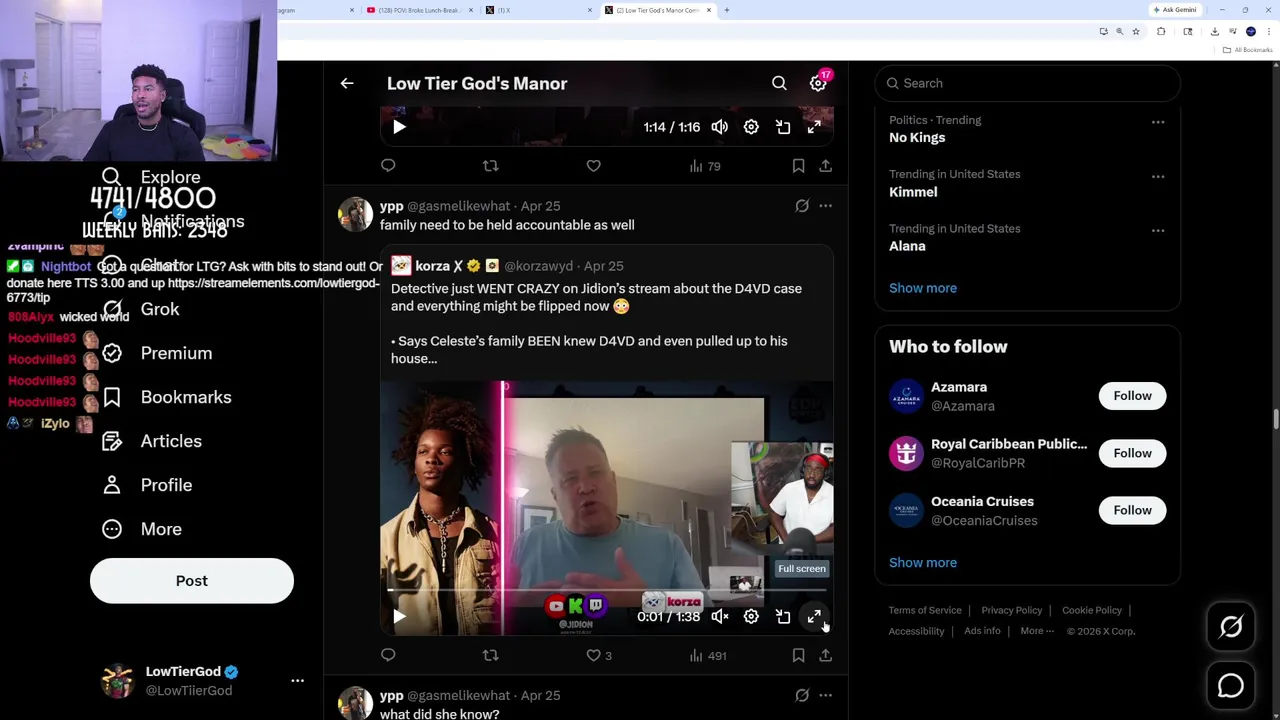Focus the Search field in right sidebar
Screen dimensions: 1280x720
coord(1027,84)
